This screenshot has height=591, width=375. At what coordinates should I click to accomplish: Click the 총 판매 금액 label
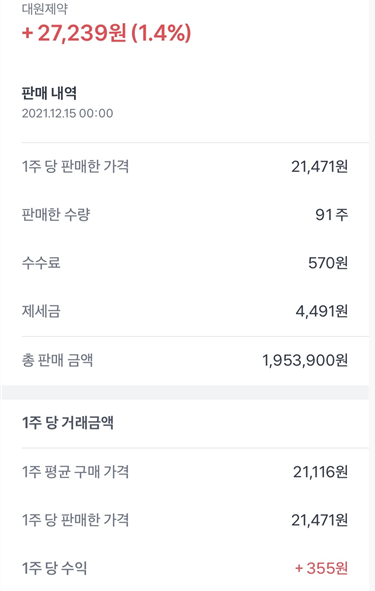point(57,360)
